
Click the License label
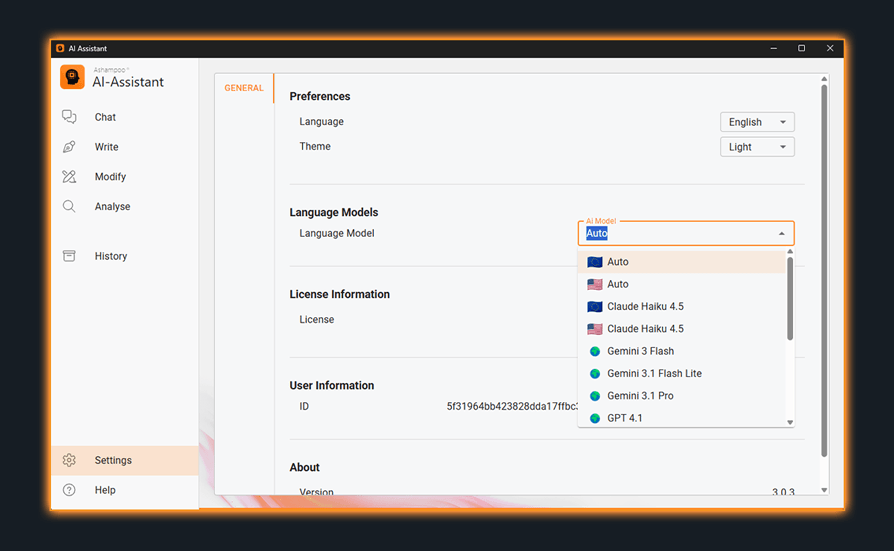pos(316,319)
